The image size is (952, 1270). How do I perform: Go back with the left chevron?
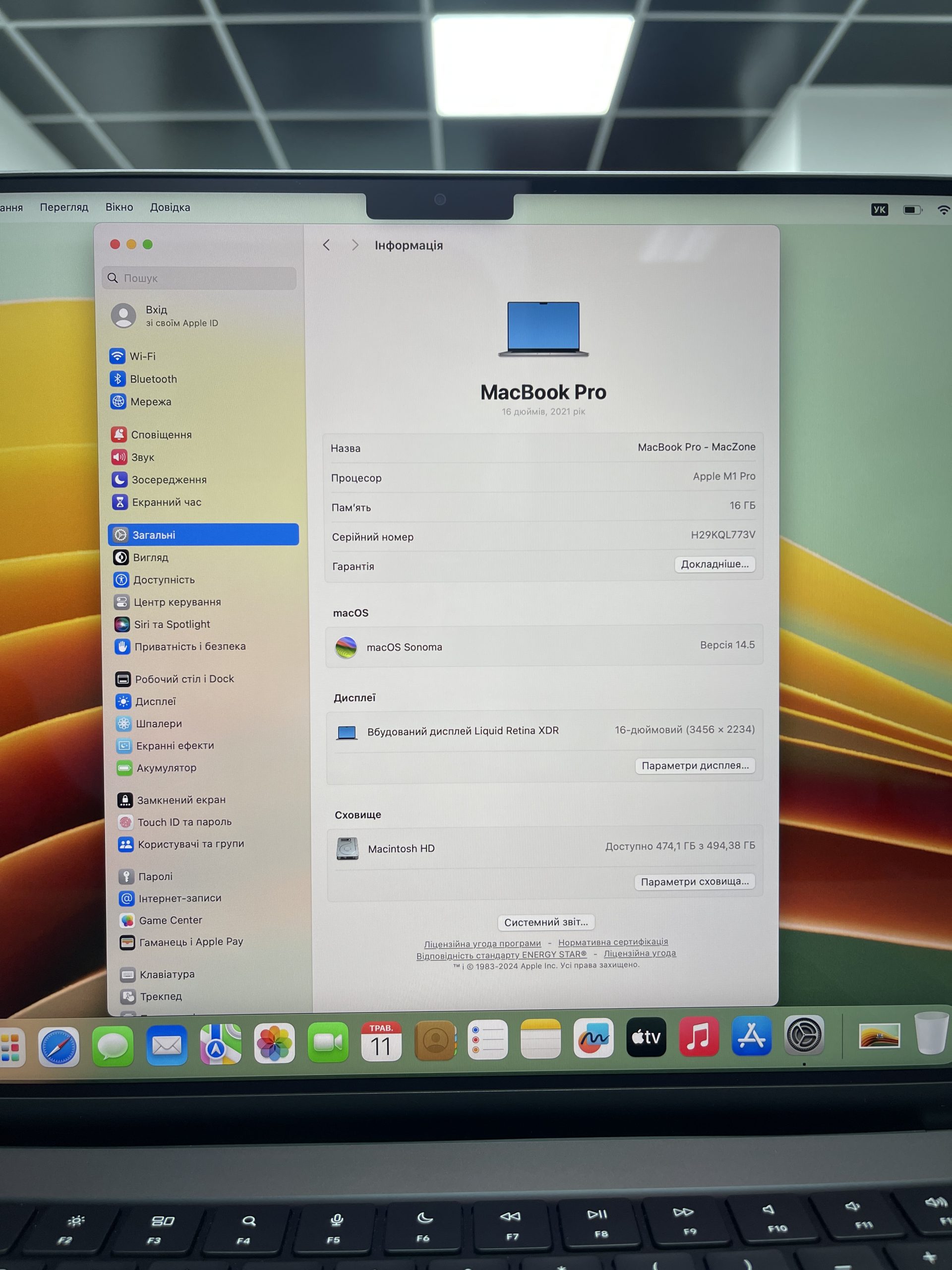(326, 245)
